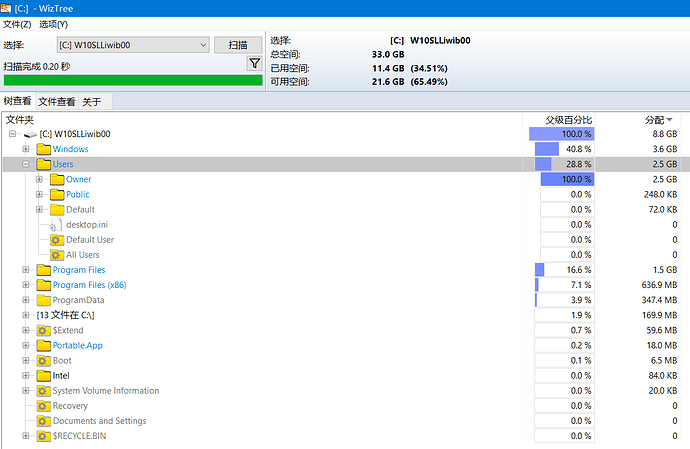This screenshot has width=690, height=449.
Task: Collapse the Users folder node
Action: 26,164
